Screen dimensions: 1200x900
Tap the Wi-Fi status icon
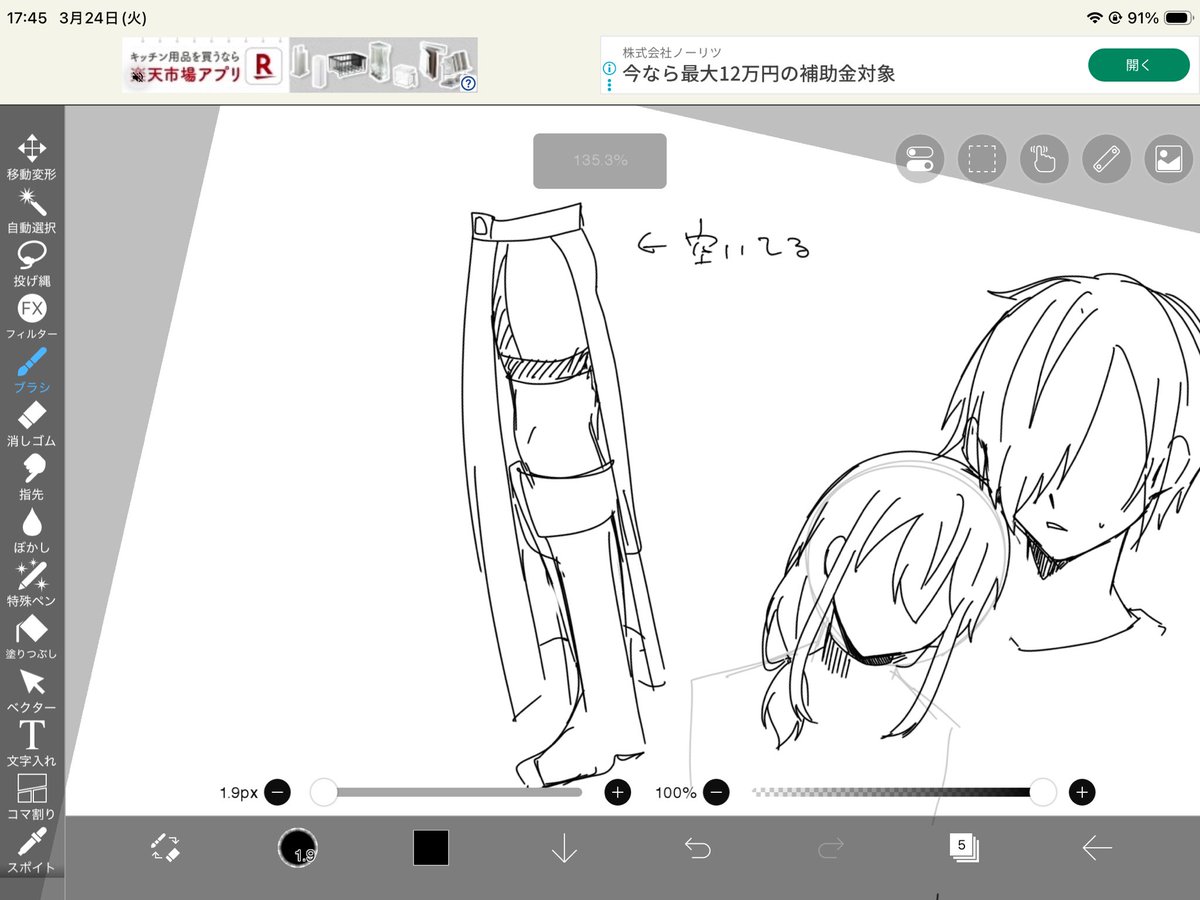point(1094,18)
